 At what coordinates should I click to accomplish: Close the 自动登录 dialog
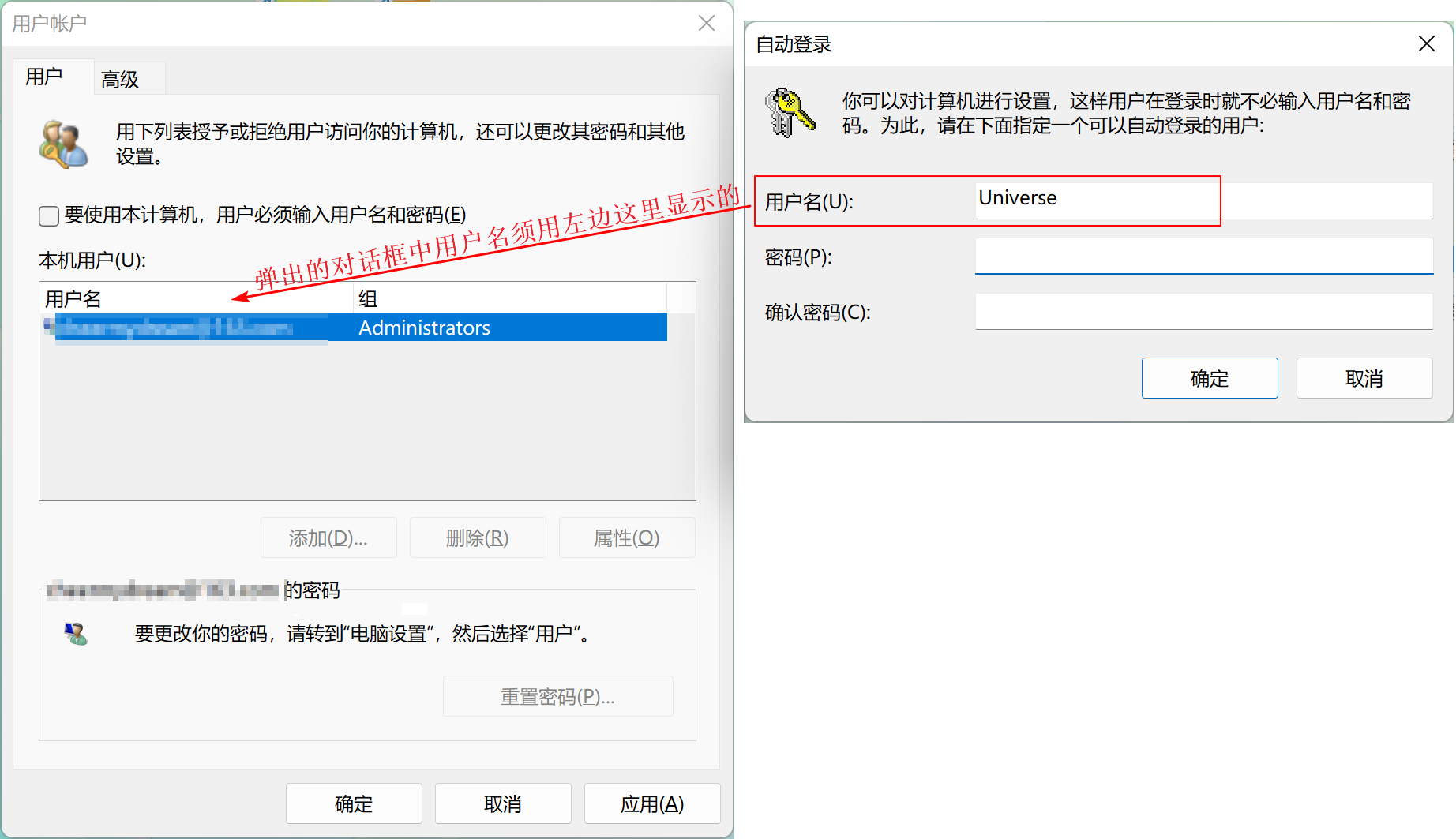pos(1426,43)
